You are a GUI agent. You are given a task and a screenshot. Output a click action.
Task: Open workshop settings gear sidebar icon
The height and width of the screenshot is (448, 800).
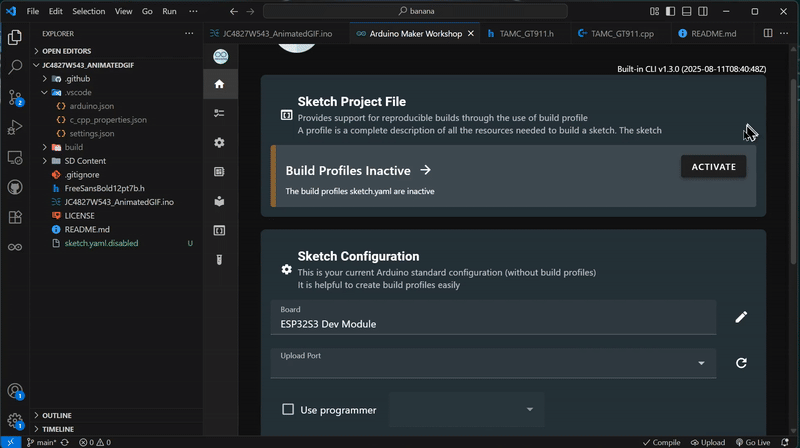coord(219,142)
